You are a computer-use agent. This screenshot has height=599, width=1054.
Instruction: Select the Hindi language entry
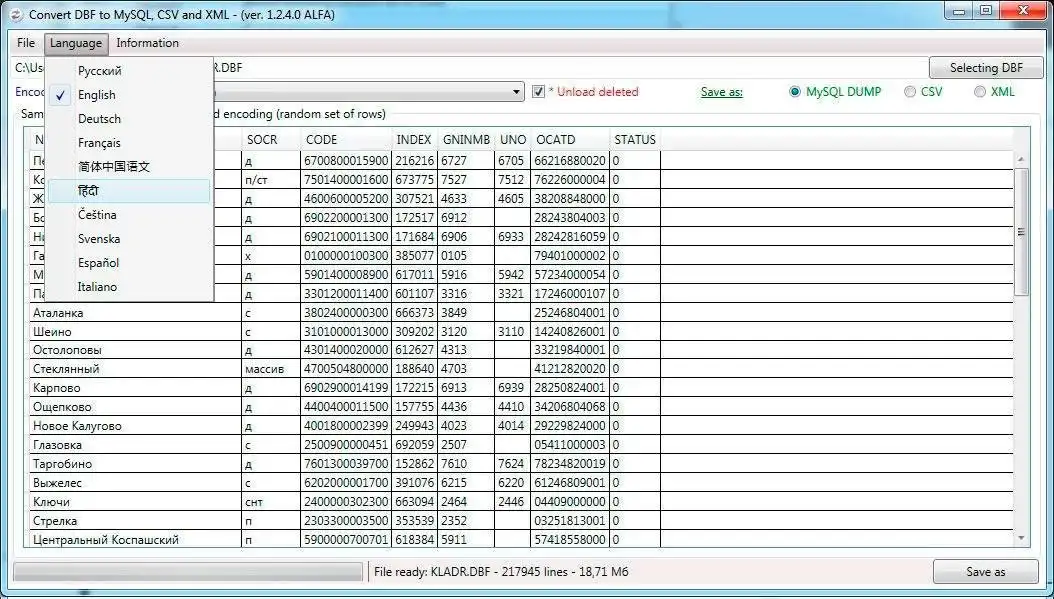(x=129, y=191)
